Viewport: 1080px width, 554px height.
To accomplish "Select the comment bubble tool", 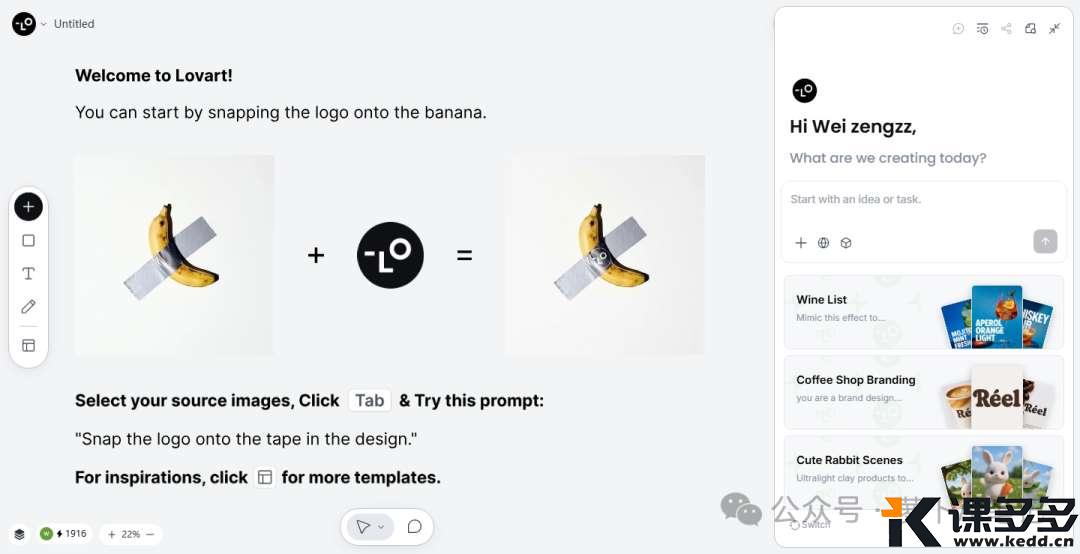I will click(x=415, y=527).
